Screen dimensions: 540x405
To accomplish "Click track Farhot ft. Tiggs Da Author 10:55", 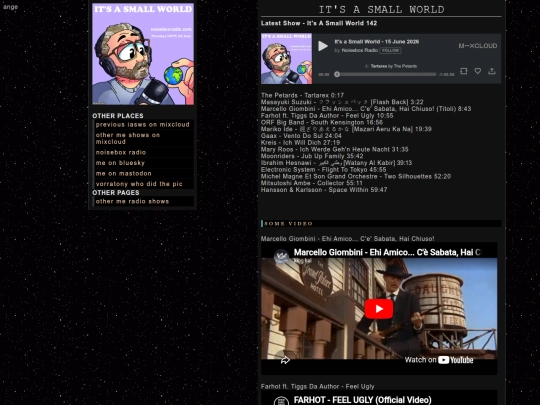I will coord(327,116).
